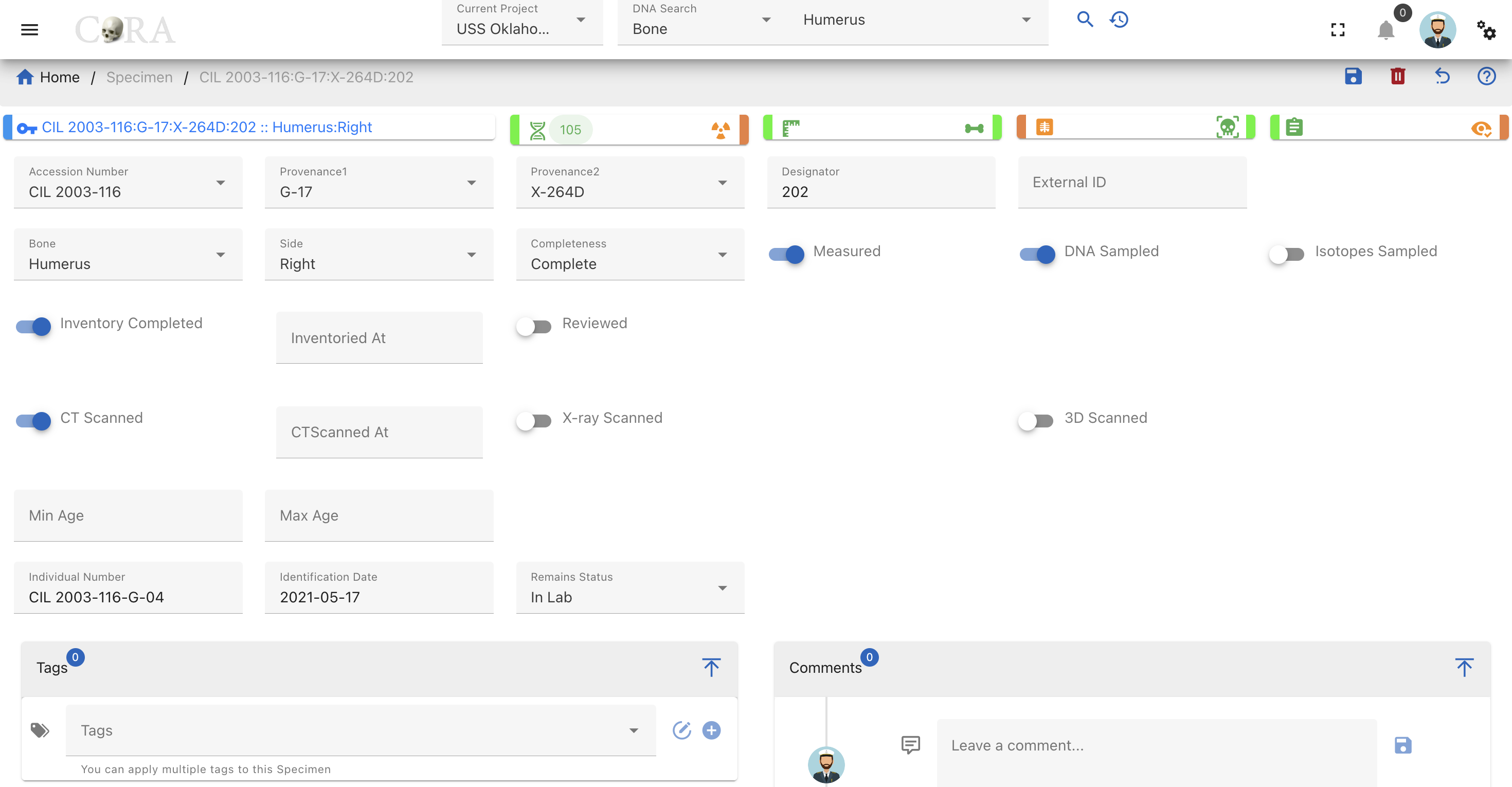
Task: Go to Specimen breadcrumb
Action: (139, 77)
